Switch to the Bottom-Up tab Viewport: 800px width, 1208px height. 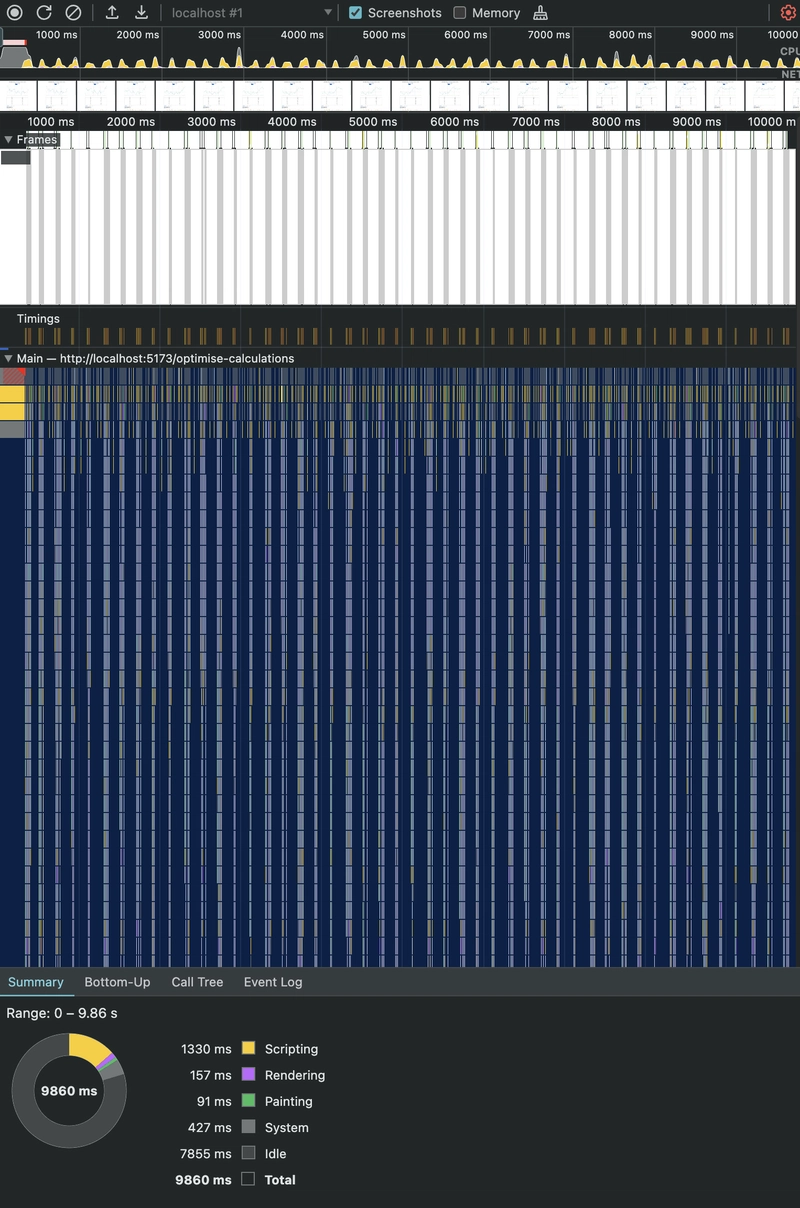[x=117, y=982]
